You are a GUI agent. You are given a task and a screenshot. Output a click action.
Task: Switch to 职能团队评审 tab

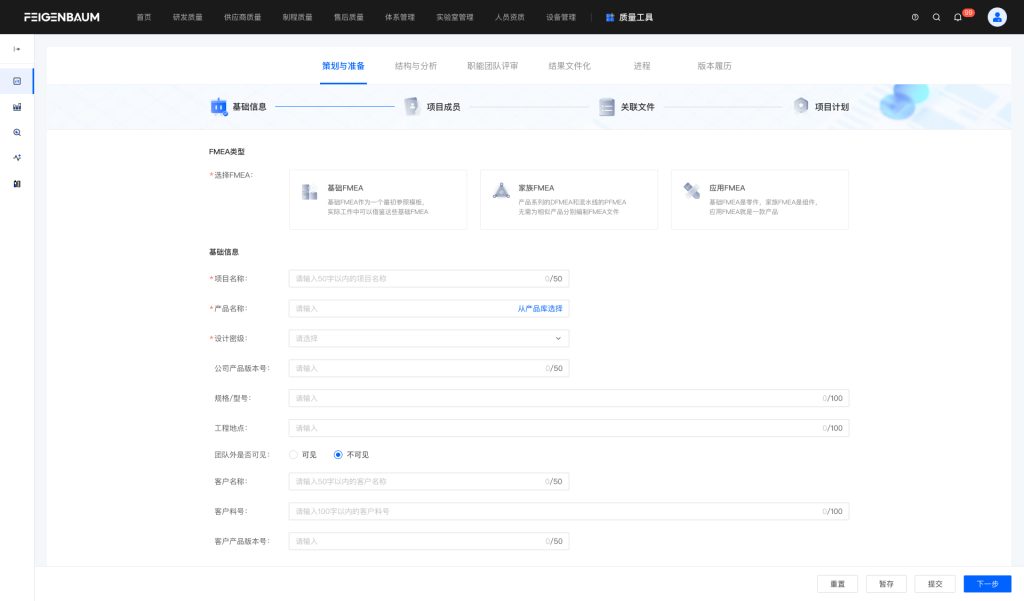492,66
